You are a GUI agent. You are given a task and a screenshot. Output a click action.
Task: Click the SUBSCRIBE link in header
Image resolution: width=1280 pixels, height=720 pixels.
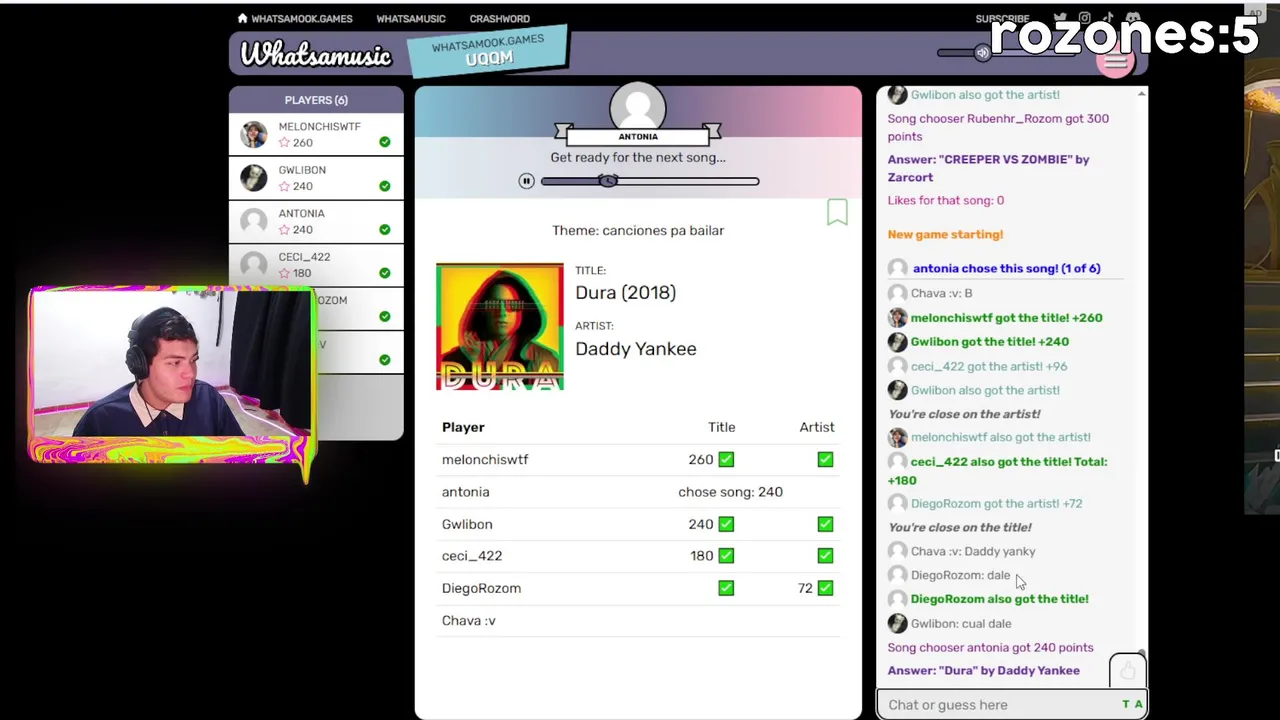tap(1002, 19)
